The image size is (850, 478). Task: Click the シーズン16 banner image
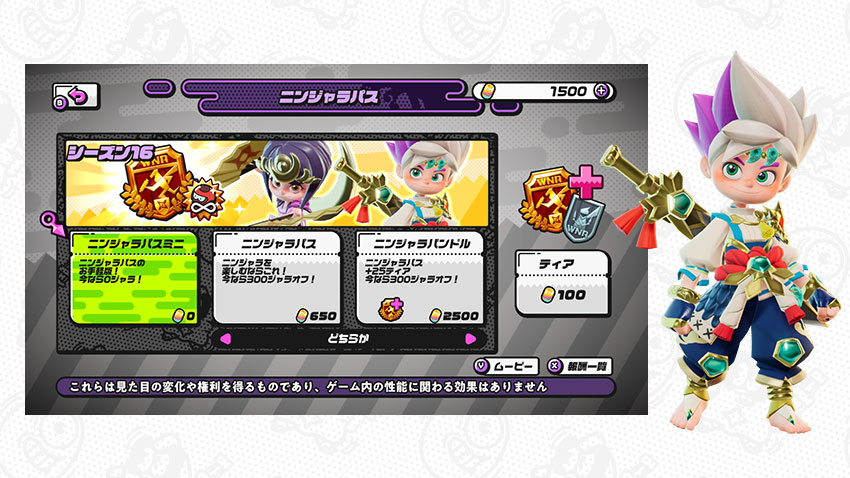click(277, 183)
